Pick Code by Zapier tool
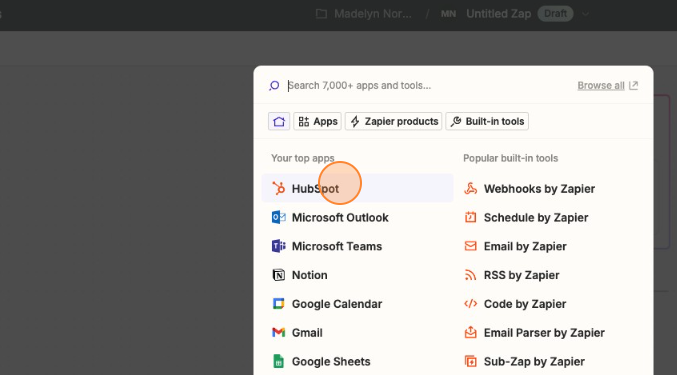The width and height of the screenshot is (677, 375). 549,304
